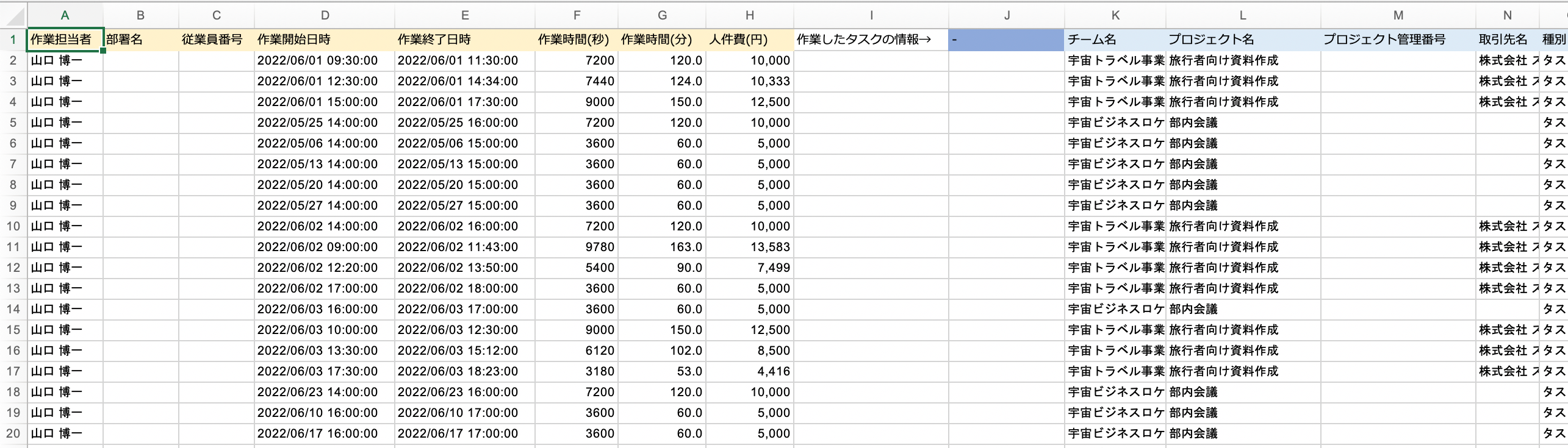Image resolution: width=1568 pixels, height=448 pixels.
Task: Select column L header letter
Action: tap(1243, 15)
